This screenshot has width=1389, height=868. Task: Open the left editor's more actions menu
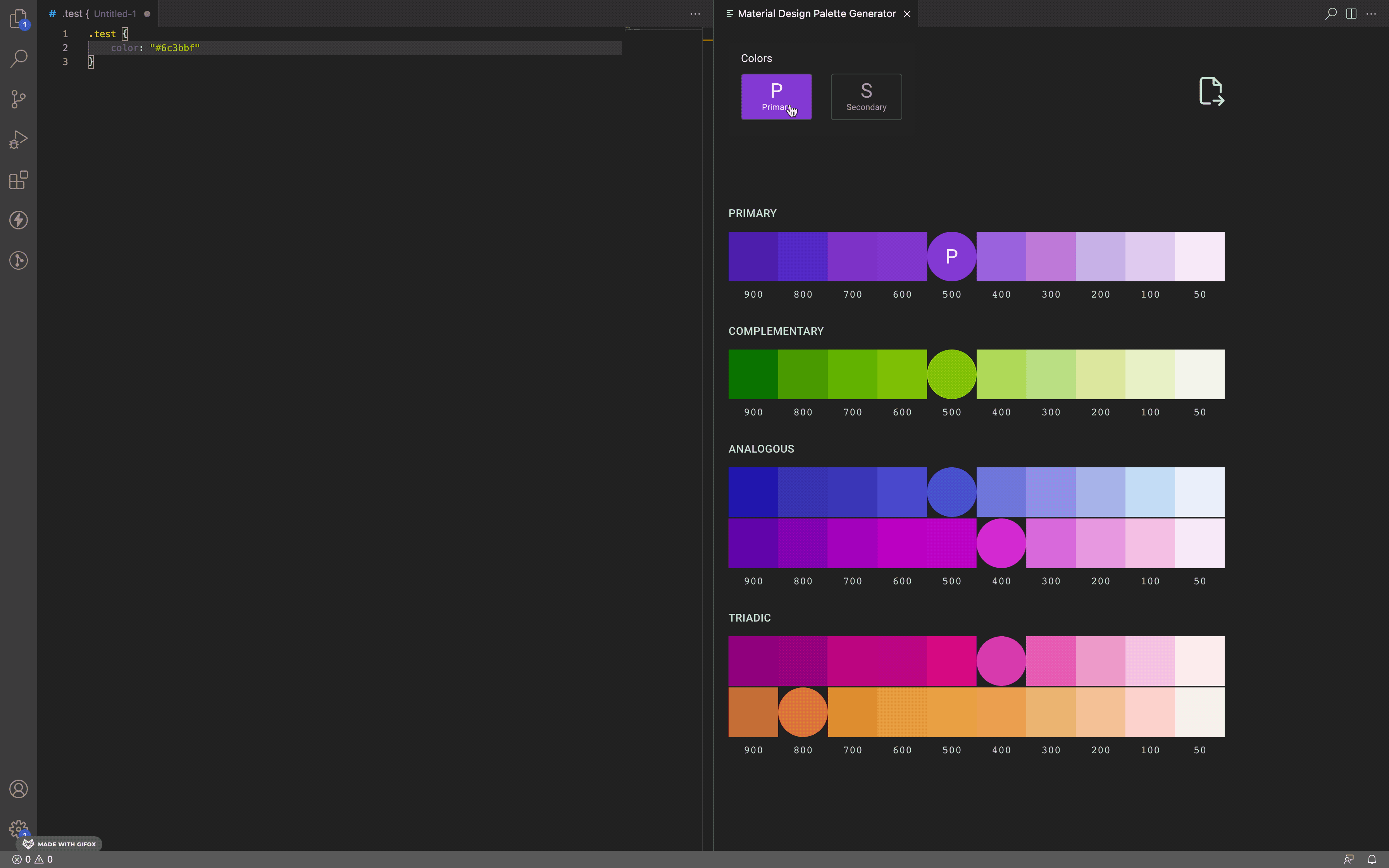coord(694,14)
